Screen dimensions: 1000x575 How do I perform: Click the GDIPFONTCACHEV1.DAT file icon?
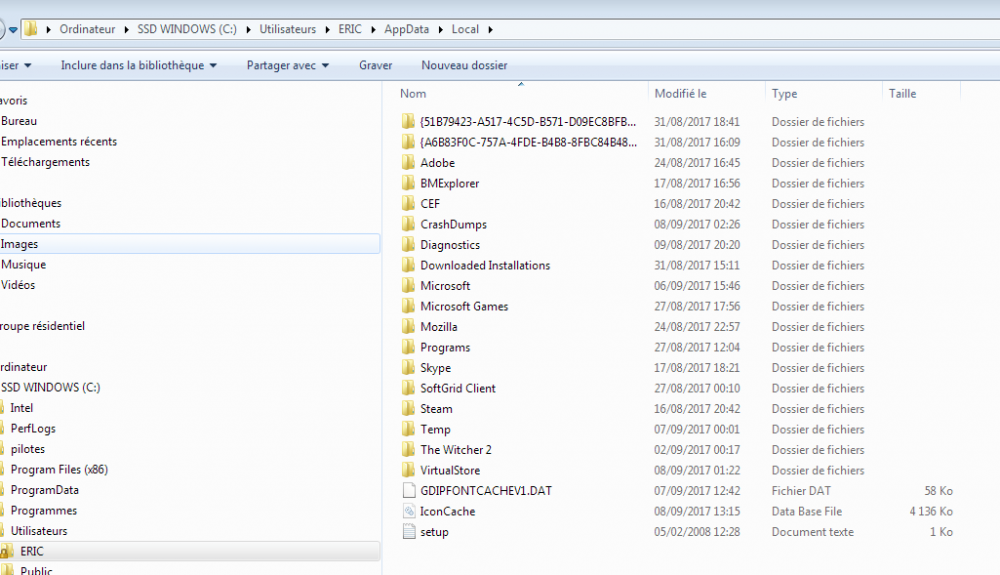coord(409,490)
